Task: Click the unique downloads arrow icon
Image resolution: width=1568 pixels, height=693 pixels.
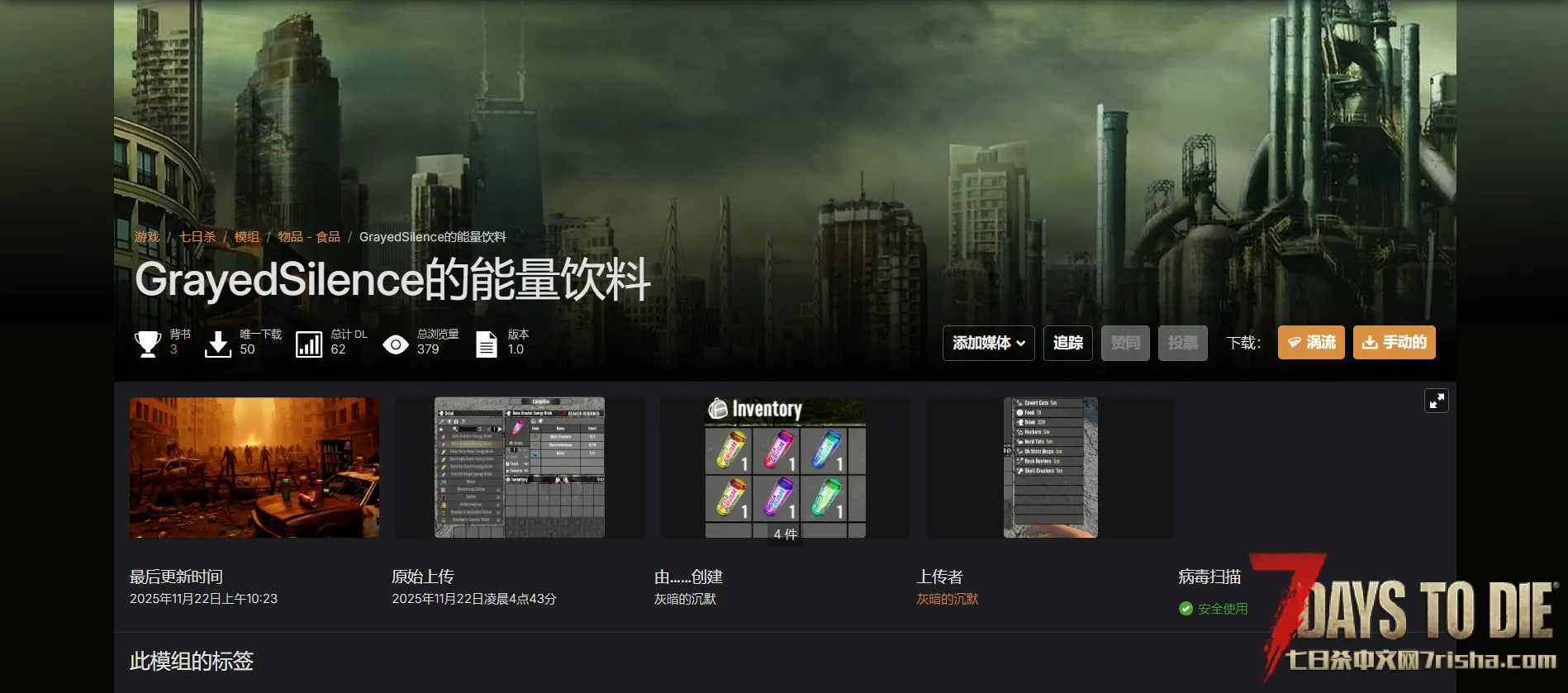Action: point(218,343)
